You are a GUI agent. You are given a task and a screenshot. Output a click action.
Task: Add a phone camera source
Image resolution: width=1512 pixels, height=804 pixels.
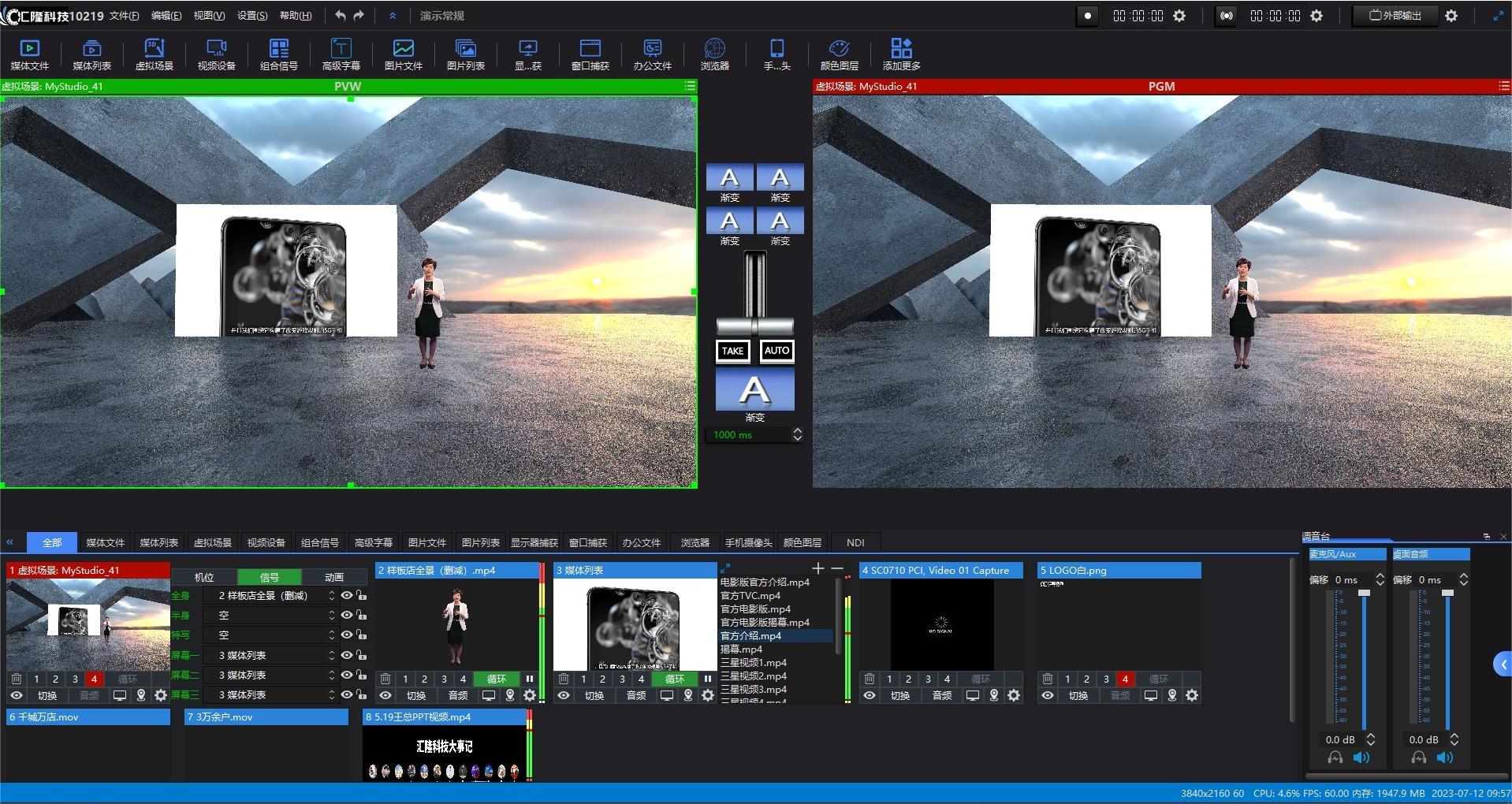pyautogui.click(x=777, y=54)
